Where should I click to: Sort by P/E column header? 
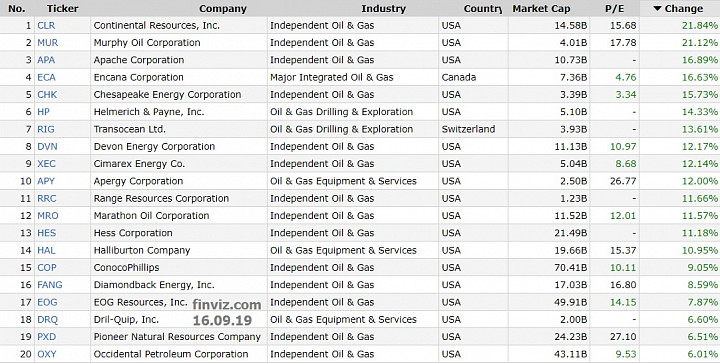click(614, 9)
